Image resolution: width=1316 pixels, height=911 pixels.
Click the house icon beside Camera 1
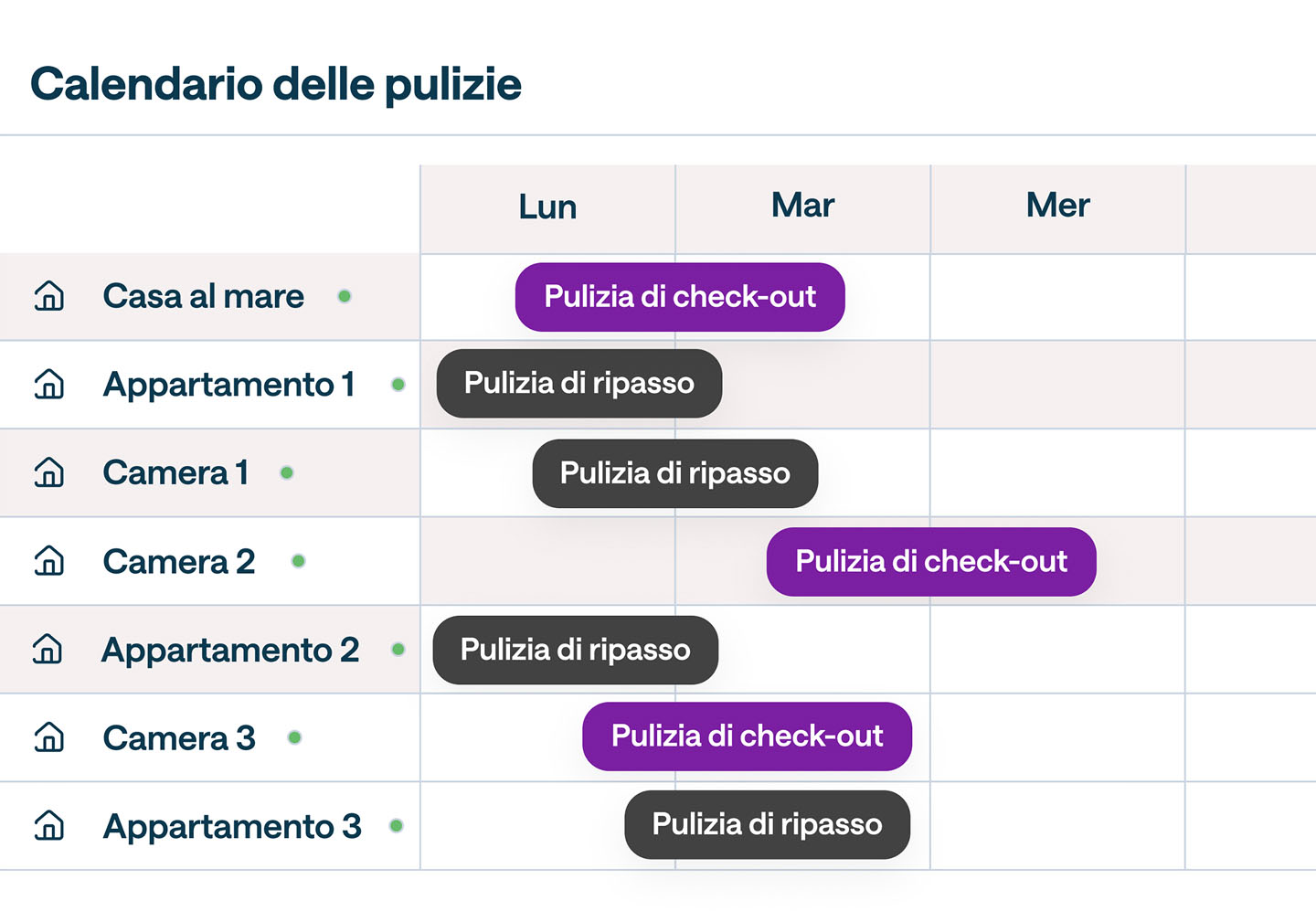pos(49,472)
